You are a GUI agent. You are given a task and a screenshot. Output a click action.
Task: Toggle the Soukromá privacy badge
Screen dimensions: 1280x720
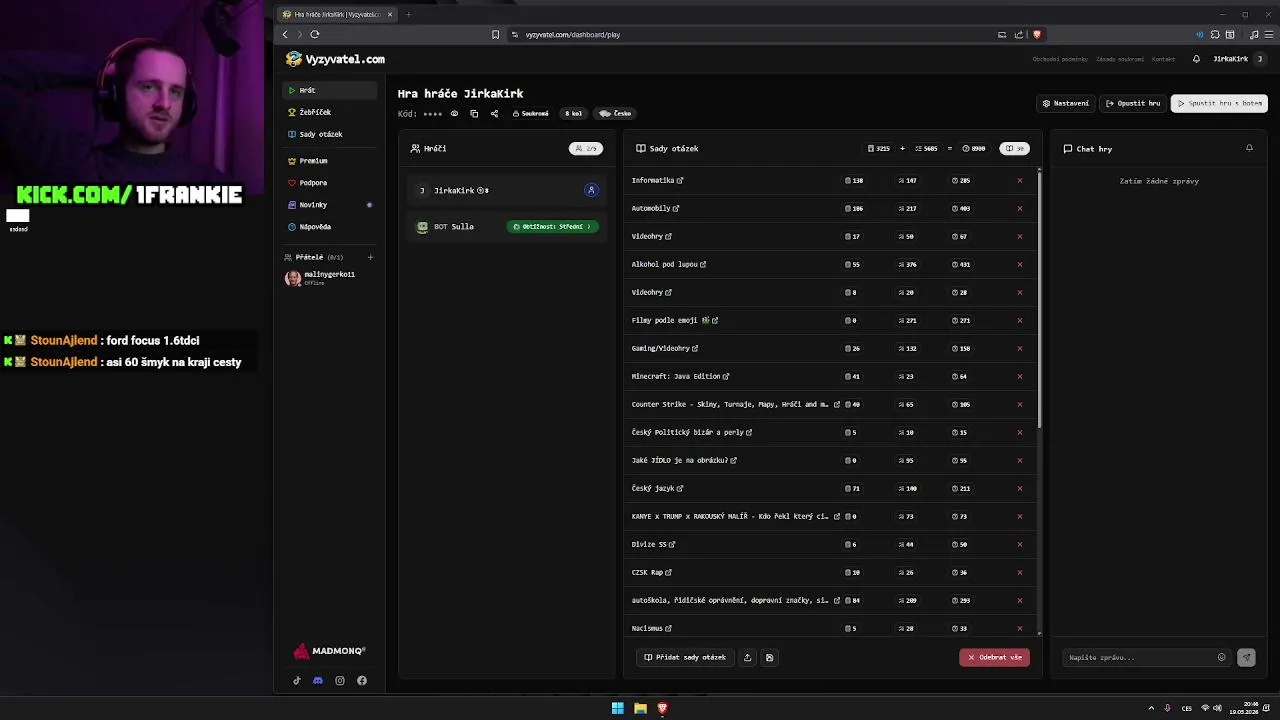(531, 114)
